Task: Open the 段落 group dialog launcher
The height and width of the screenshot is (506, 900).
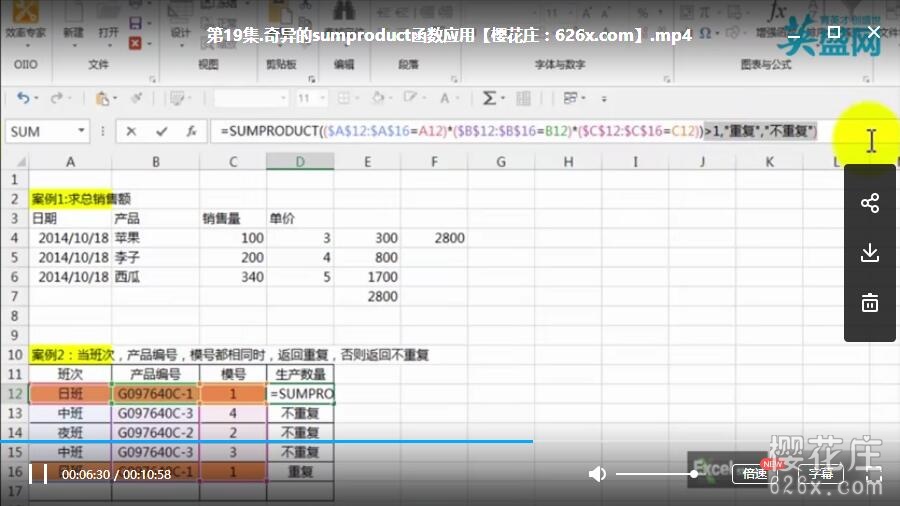Action: click(x=453, y=79)
